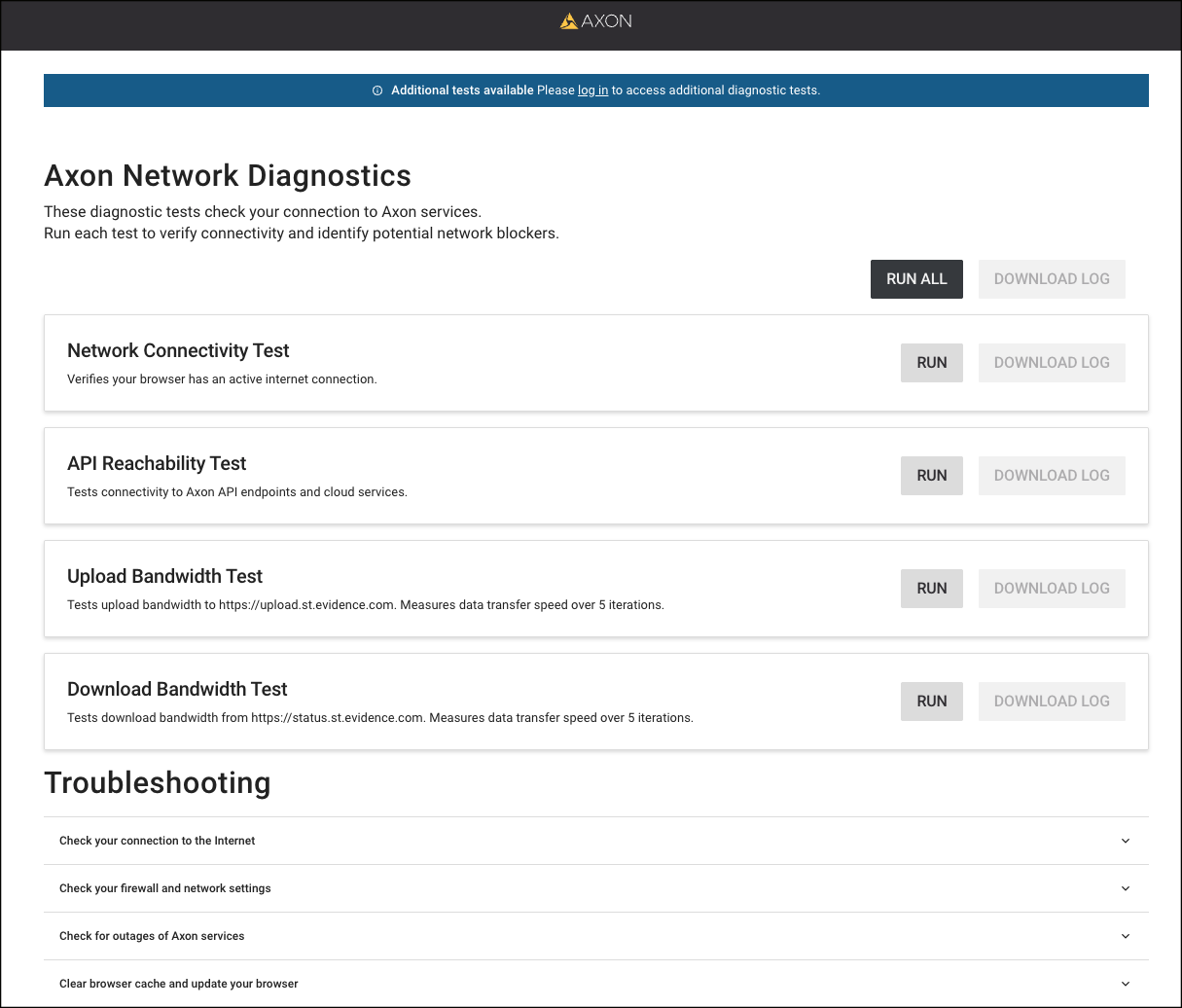The height and width of the screenshot is (1008, 1182).
Task: Click the top DOWNLOAD LOG button beside RUN ALL
Action: [x=1051, y=279]
